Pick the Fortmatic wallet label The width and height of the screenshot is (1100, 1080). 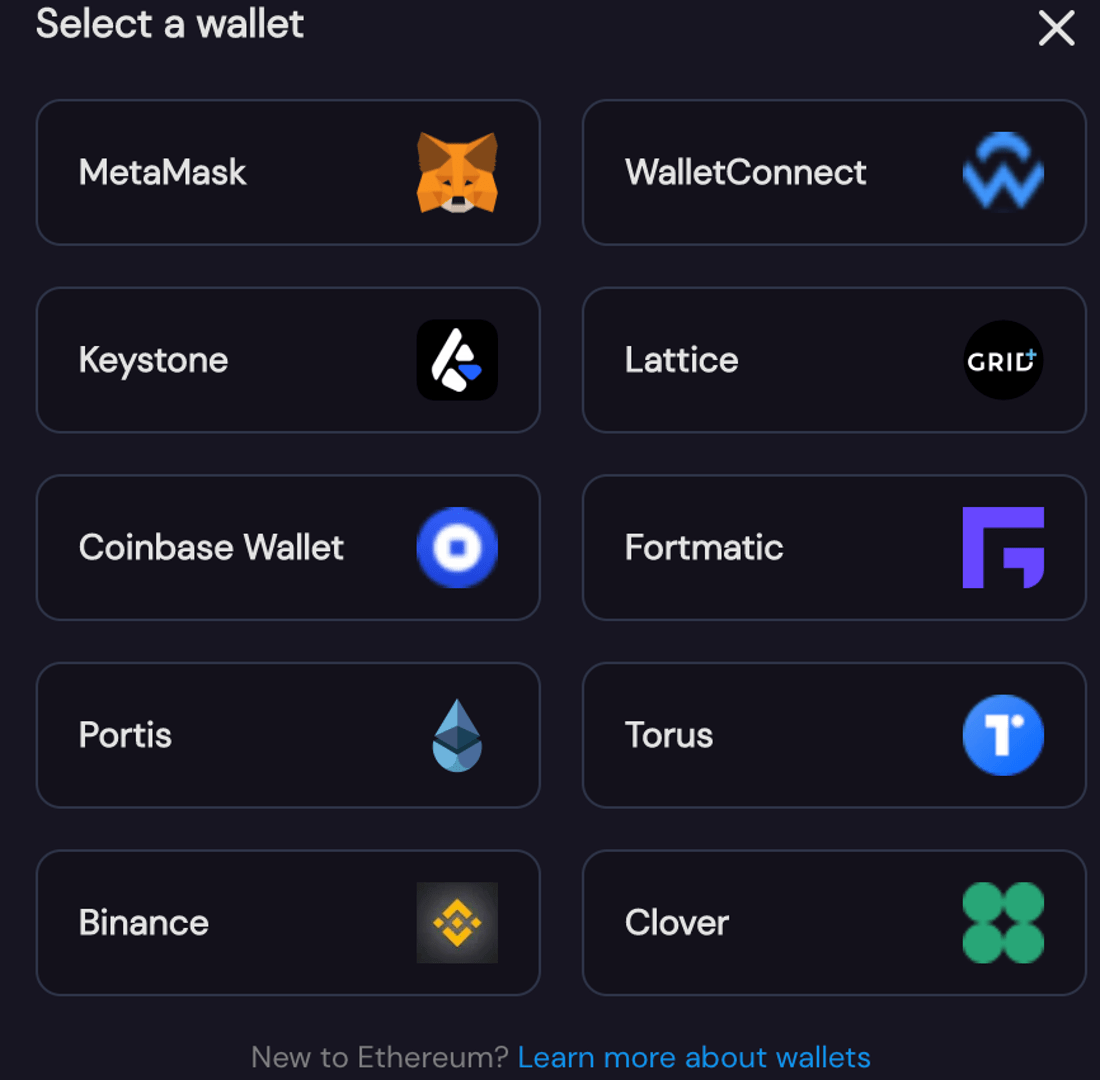pos(703,548)
